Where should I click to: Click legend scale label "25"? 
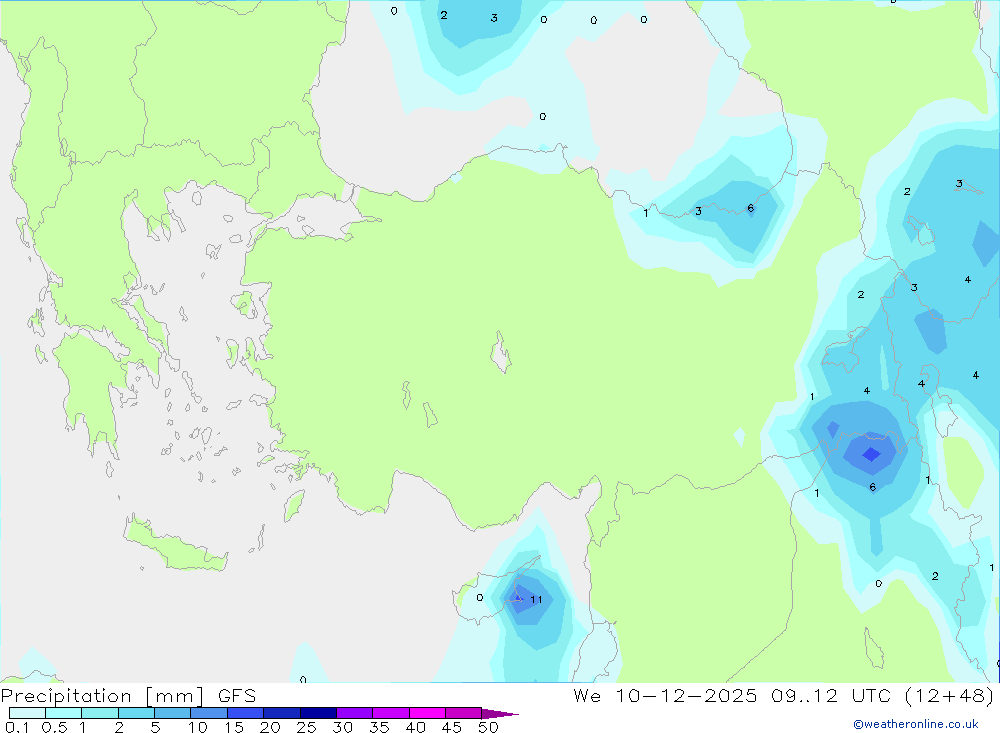(x=307, y=727)
